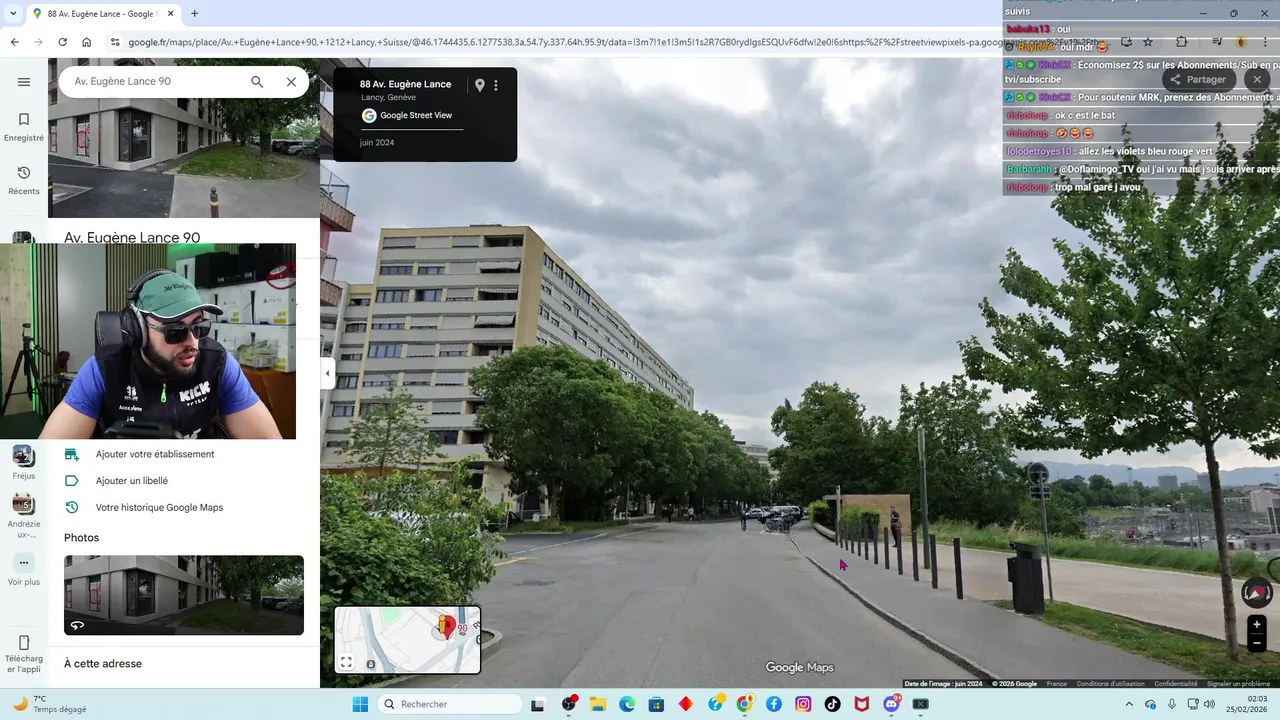This screenshot has height=720, width=1280.
Task: Open Facebook from the taskbar
Action: [x=774, y=704]
